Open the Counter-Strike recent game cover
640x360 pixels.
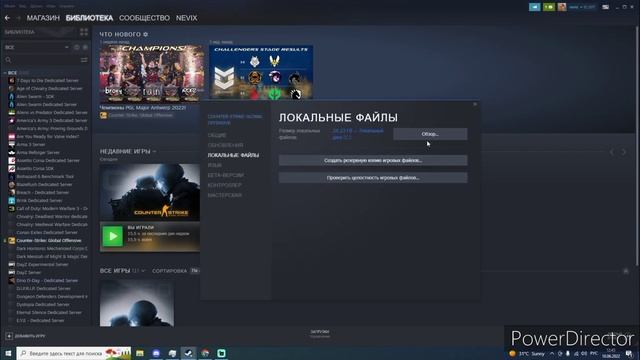coord(150,192)
